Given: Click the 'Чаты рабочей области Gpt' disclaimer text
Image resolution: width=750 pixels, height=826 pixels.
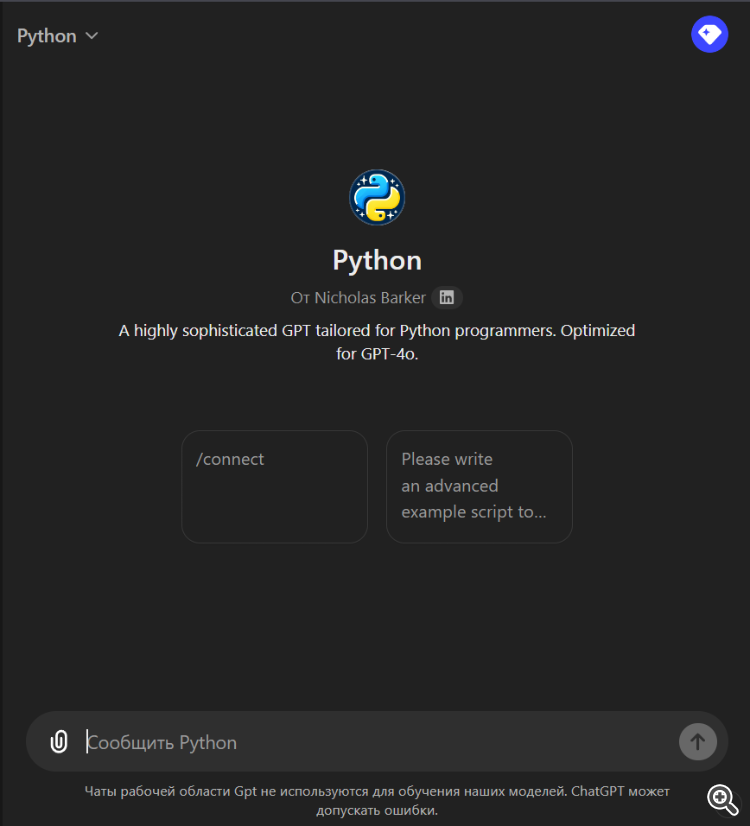Looking at the screenshot, I should [377, 800].
